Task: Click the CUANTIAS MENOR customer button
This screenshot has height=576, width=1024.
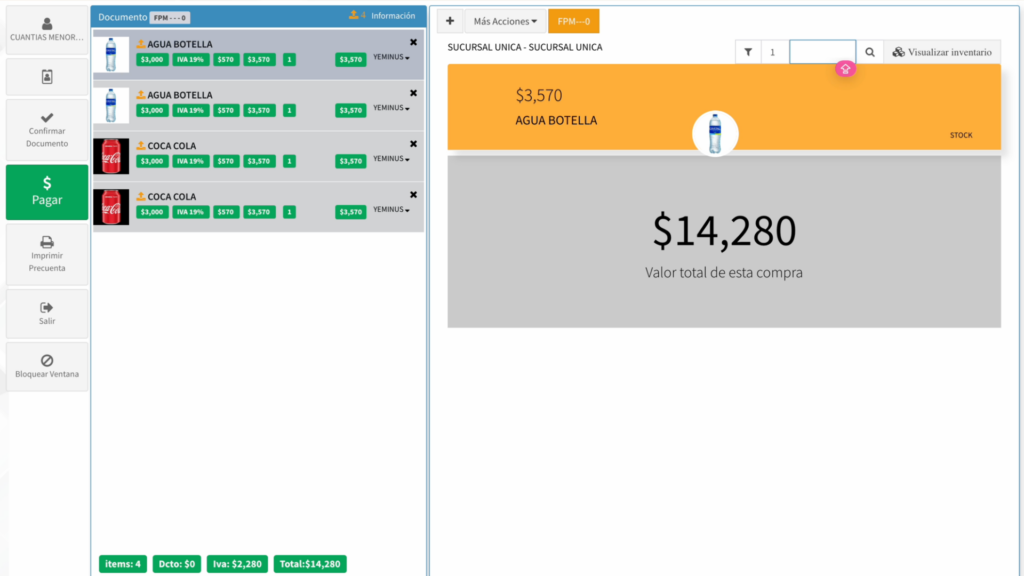Action: coord(47,30)
